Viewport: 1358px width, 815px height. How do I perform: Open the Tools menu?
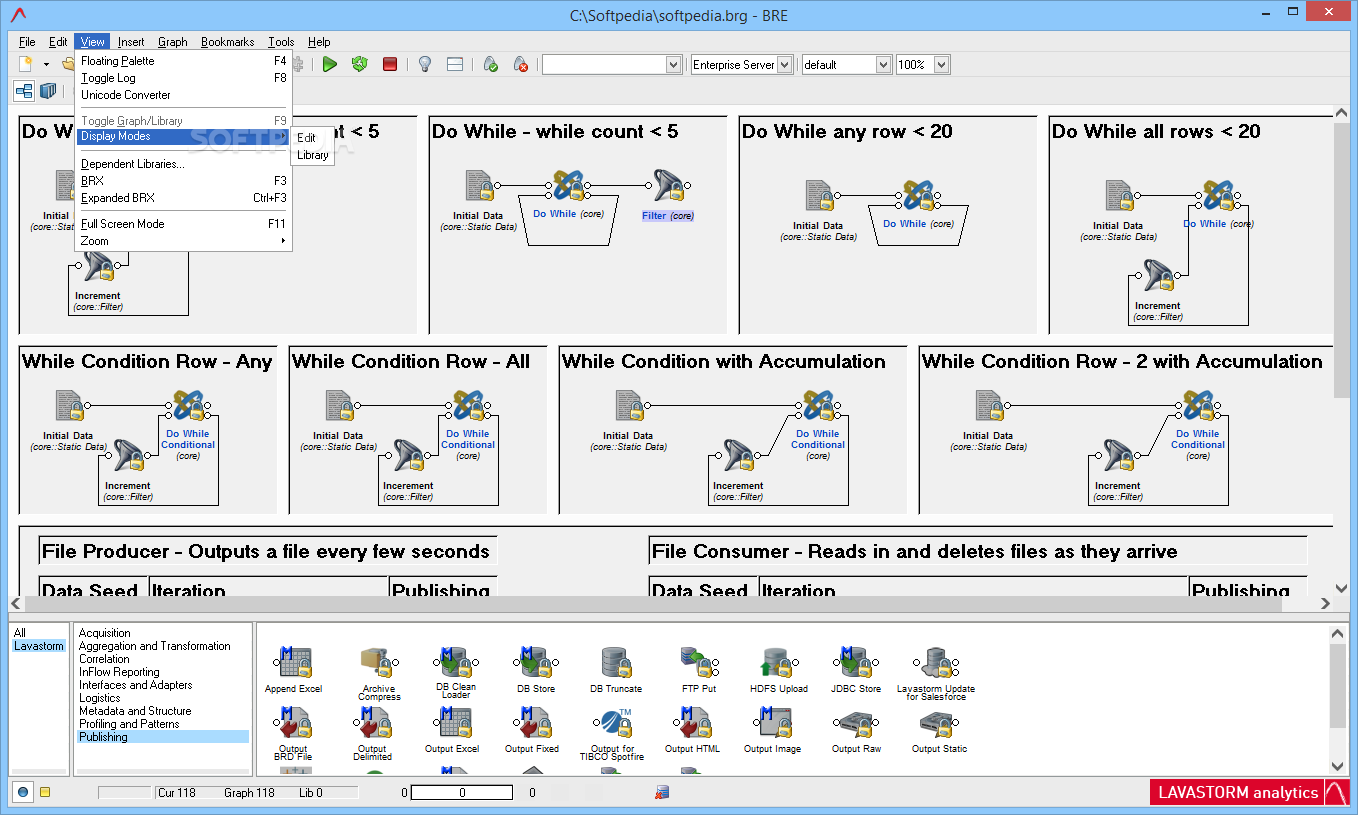coord(281,42)
